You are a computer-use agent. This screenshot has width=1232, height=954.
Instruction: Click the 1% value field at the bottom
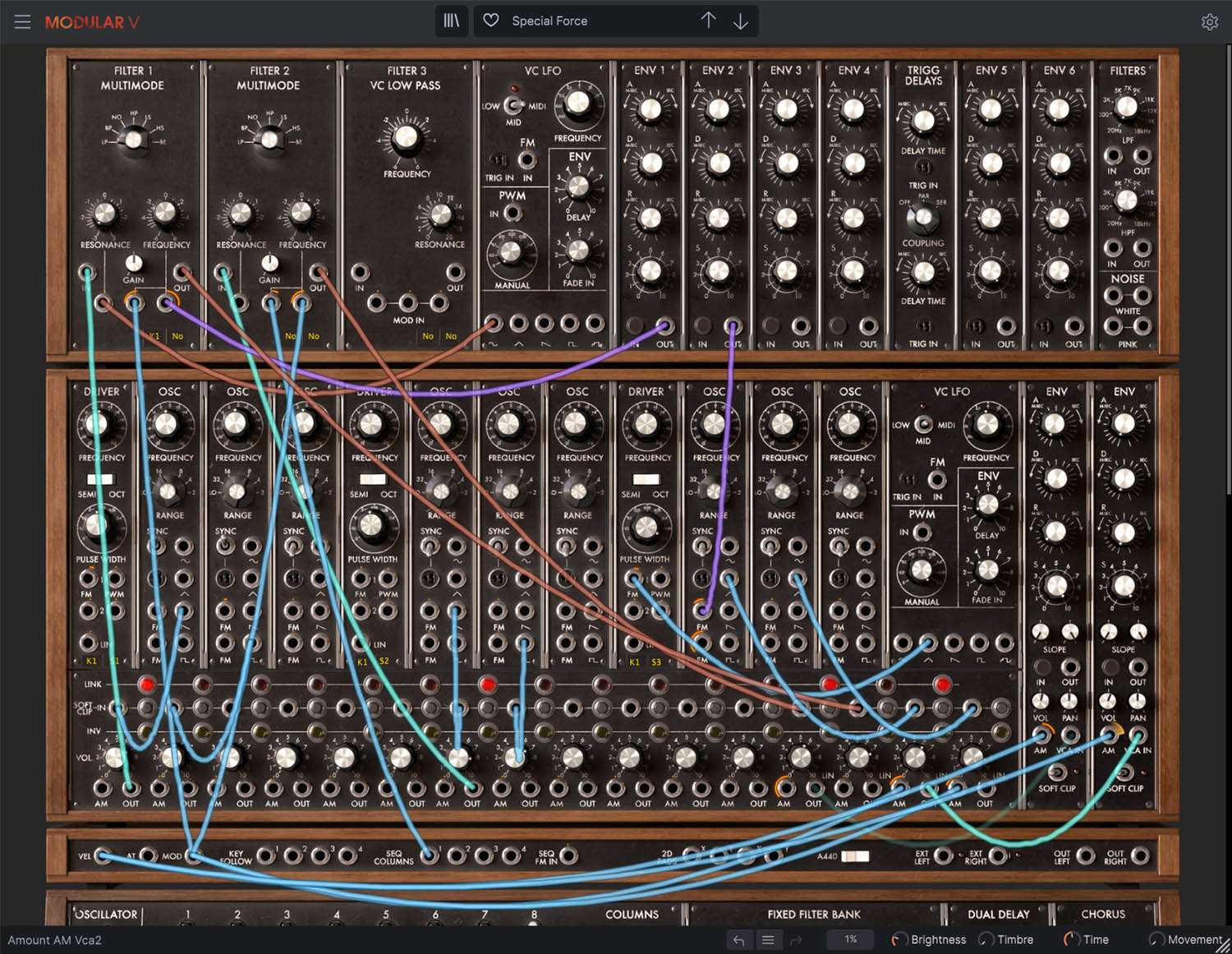(848, 940)
